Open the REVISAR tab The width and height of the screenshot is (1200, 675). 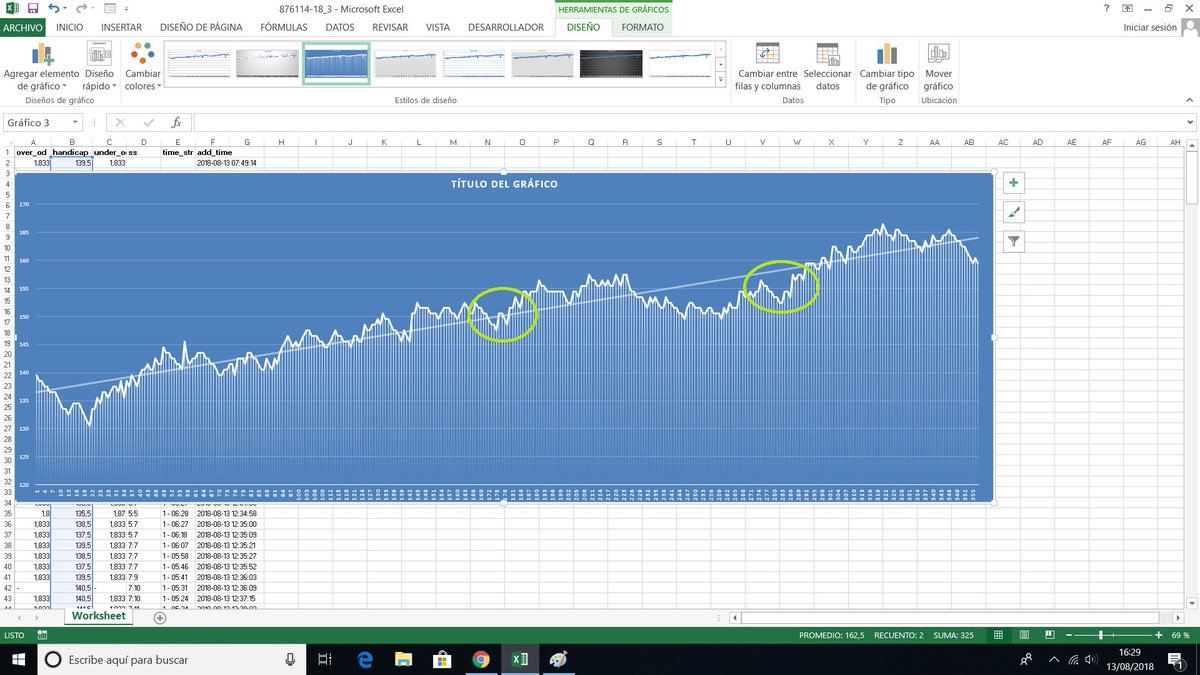[390, 27]
